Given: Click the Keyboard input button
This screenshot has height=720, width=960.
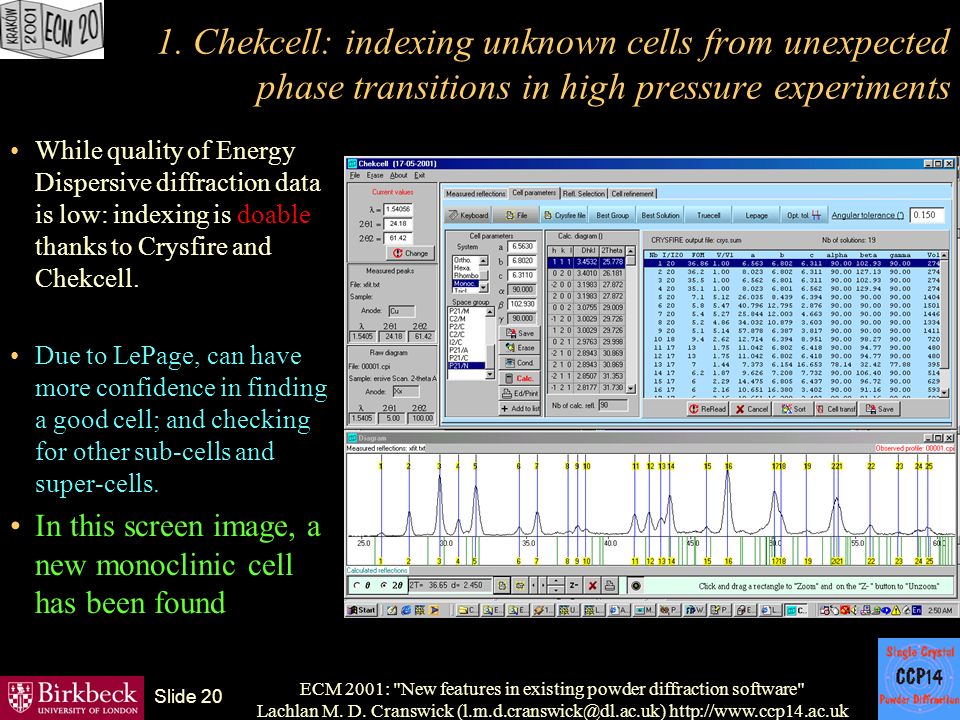Looking at the screenshot, I should (469, 216).
